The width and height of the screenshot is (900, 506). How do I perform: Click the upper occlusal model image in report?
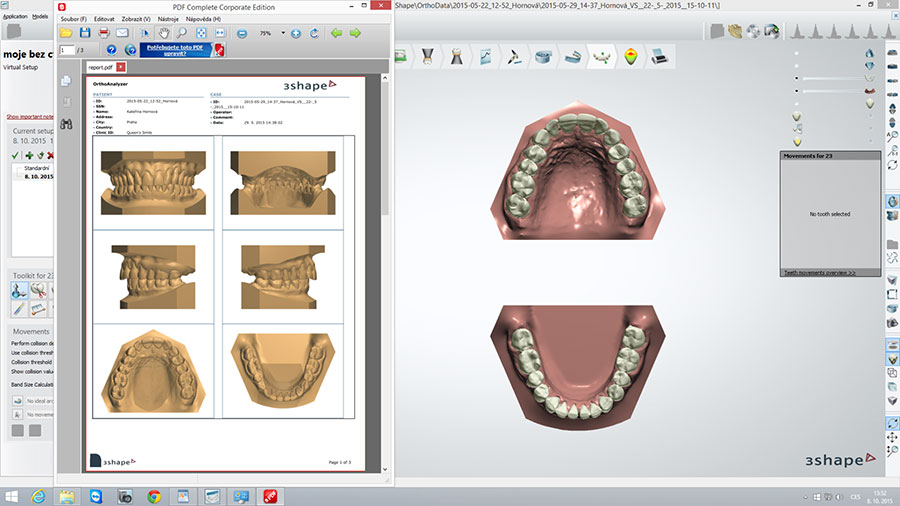(153, 371)
